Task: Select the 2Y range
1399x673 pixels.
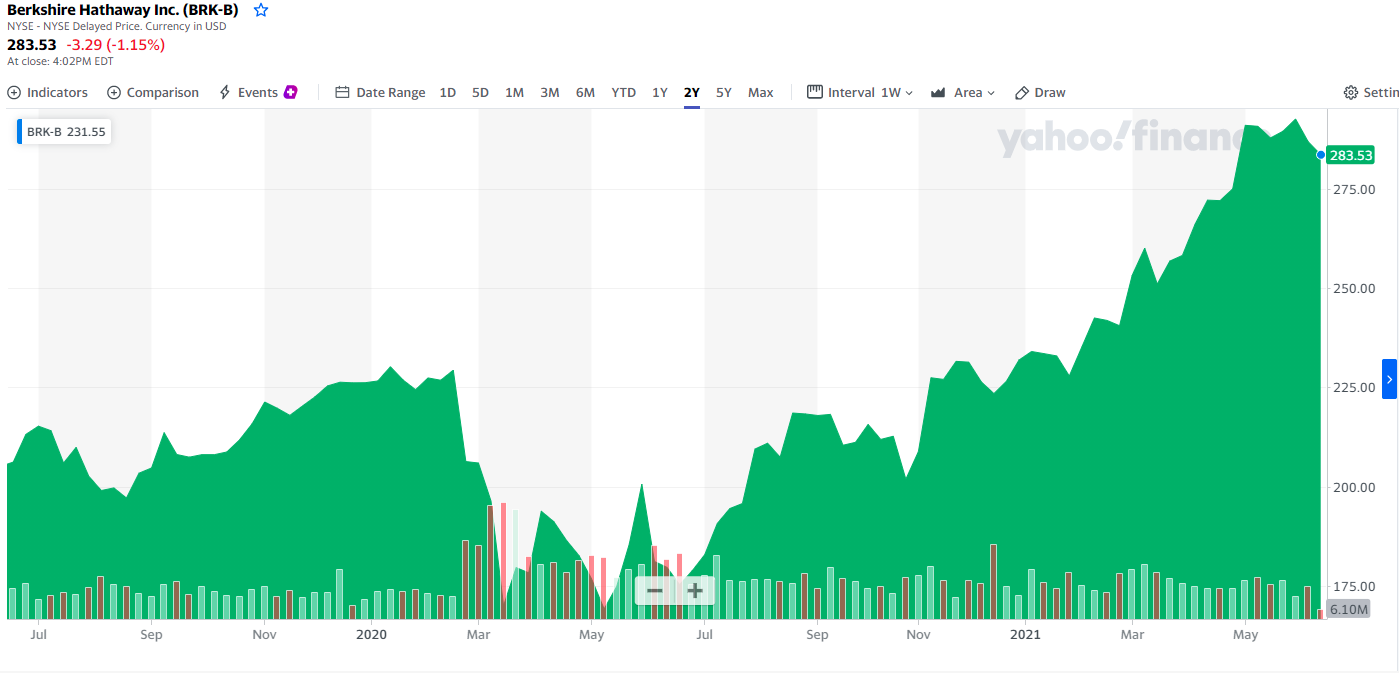Action: click(x=692, y=92)
